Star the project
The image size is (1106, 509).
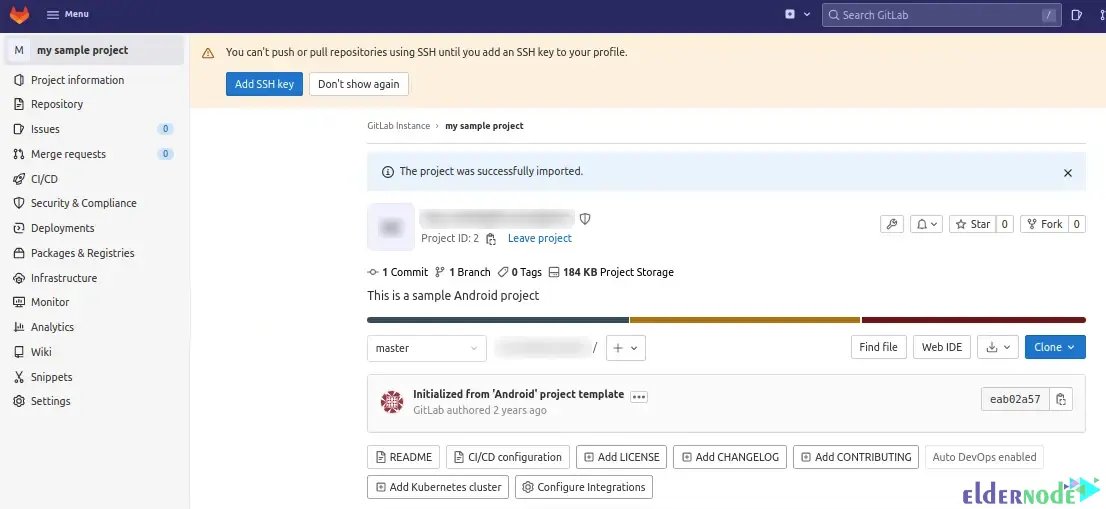(x=971, y=224)
